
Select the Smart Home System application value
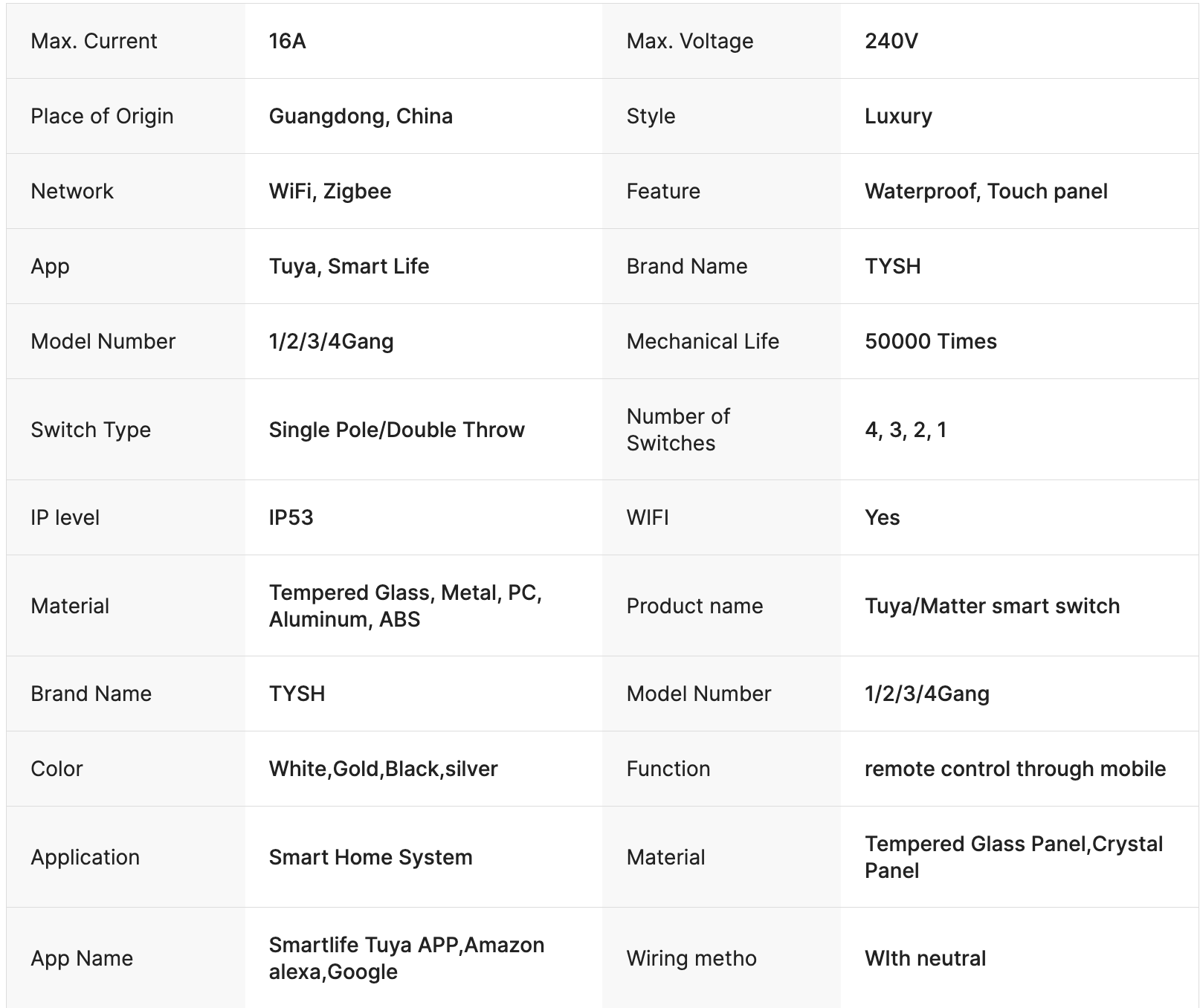point(370,857)
